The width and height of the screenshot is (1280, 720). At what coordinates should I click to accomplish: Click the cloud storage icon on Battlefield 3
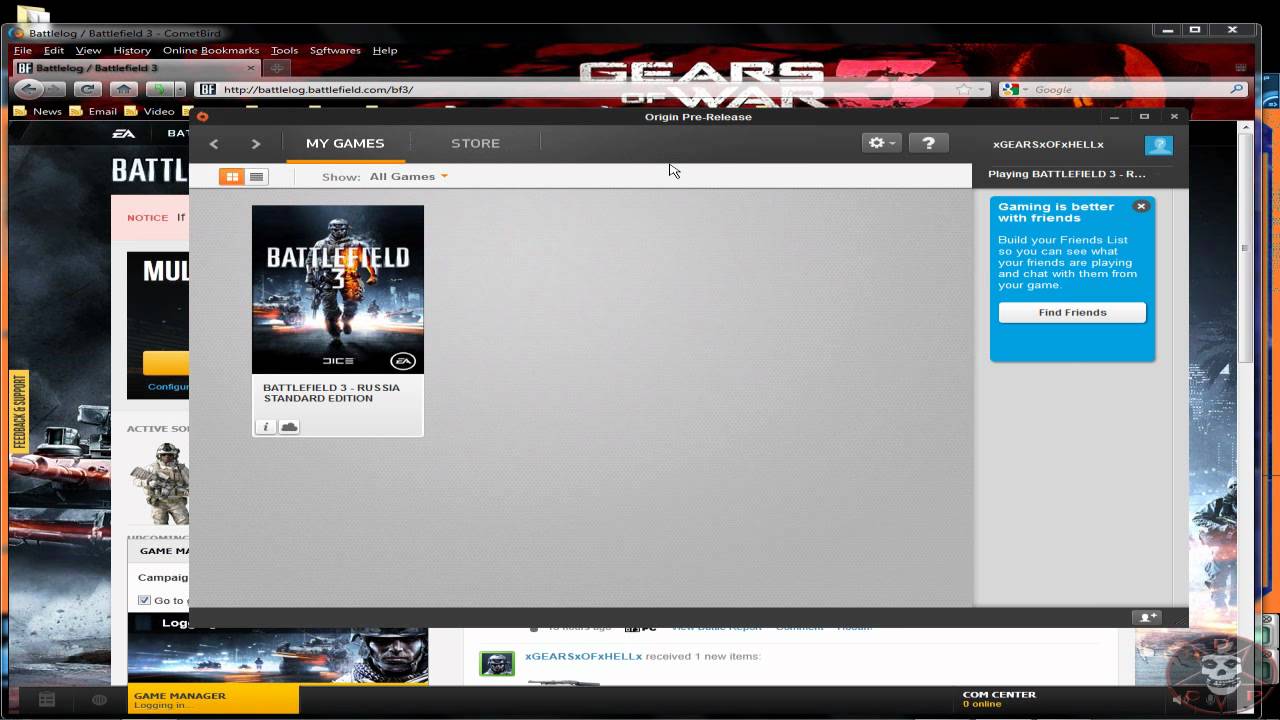pyautogui.click(x=289, y=427)
